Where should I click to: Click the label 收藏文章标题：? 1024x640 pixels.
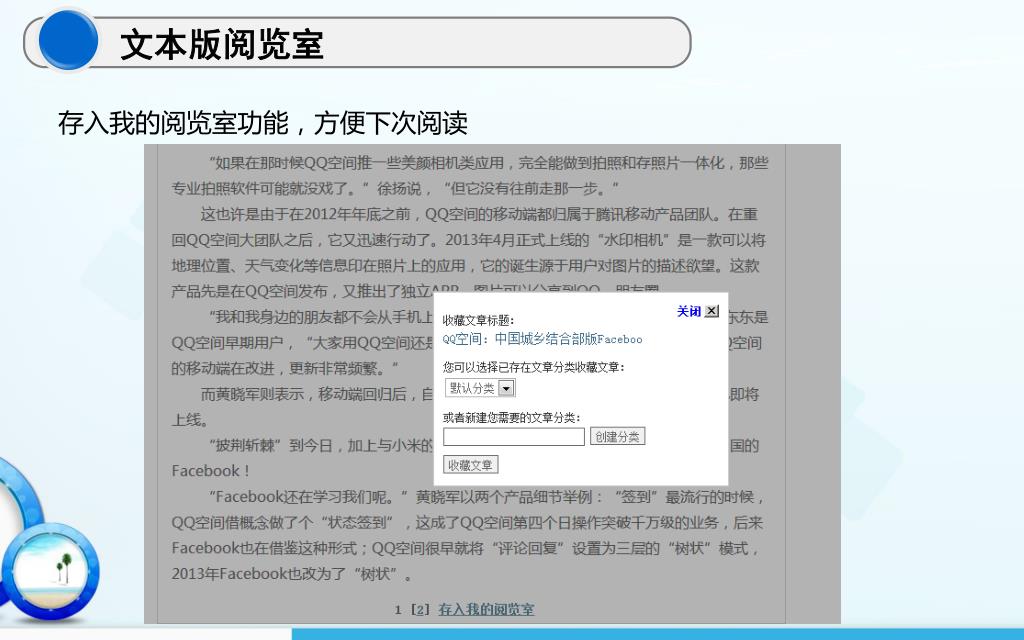point(479,320)
